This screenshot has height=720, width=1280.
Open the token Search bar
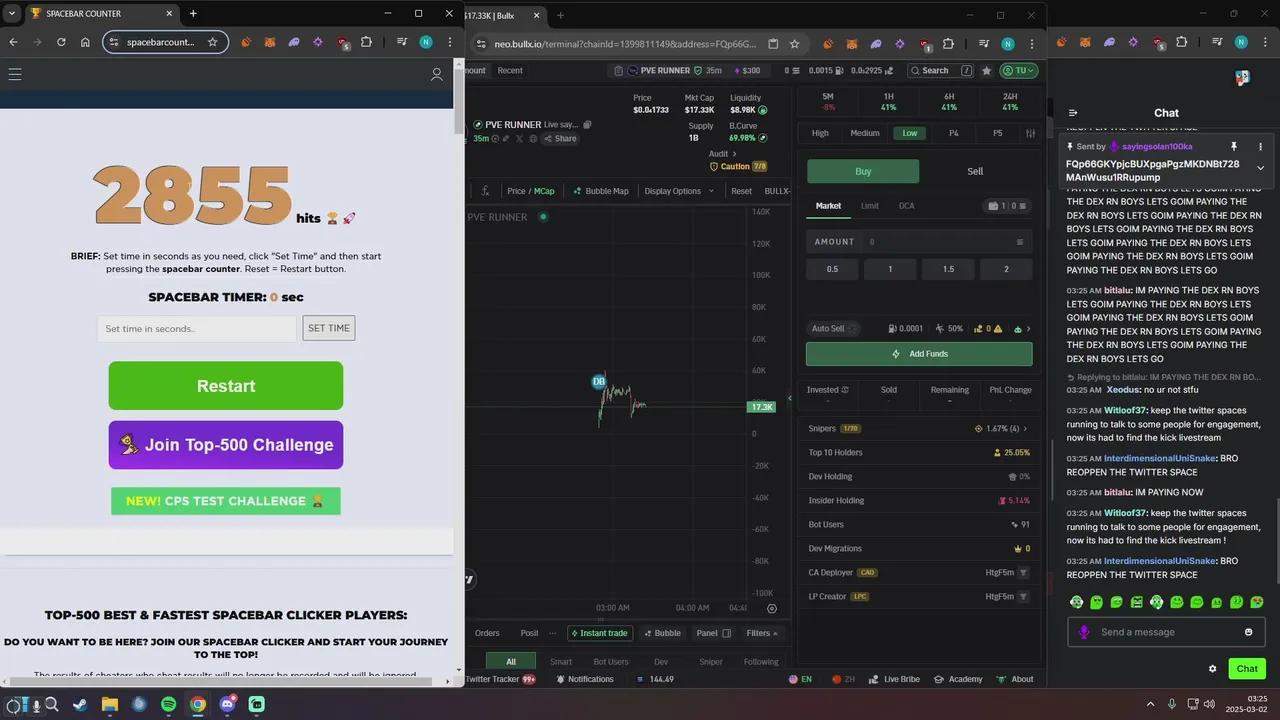point(935,70)
